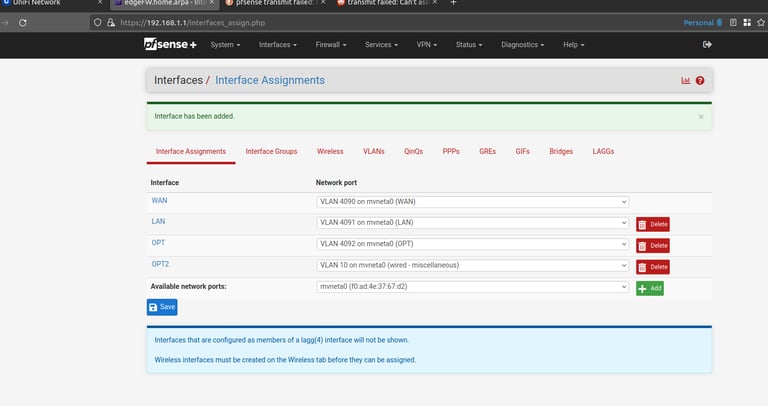Switch to the QinQs tab
Viewport: 768px width, 406px height.
[x=413, y=152]
